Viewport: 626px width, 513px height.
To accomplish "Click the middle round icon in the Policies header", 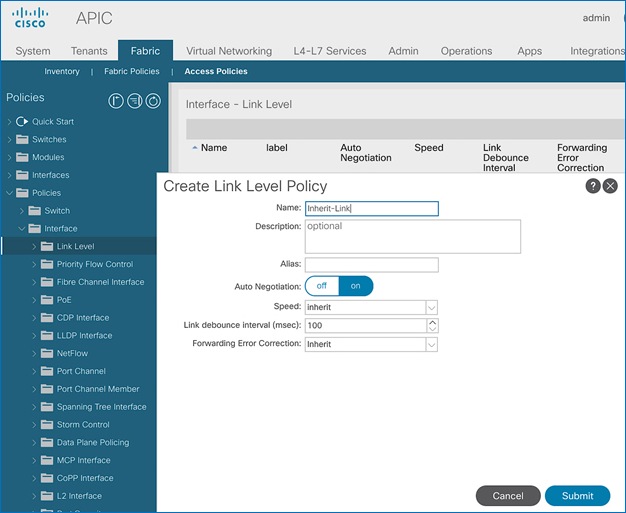I will (x=134, y=100).
